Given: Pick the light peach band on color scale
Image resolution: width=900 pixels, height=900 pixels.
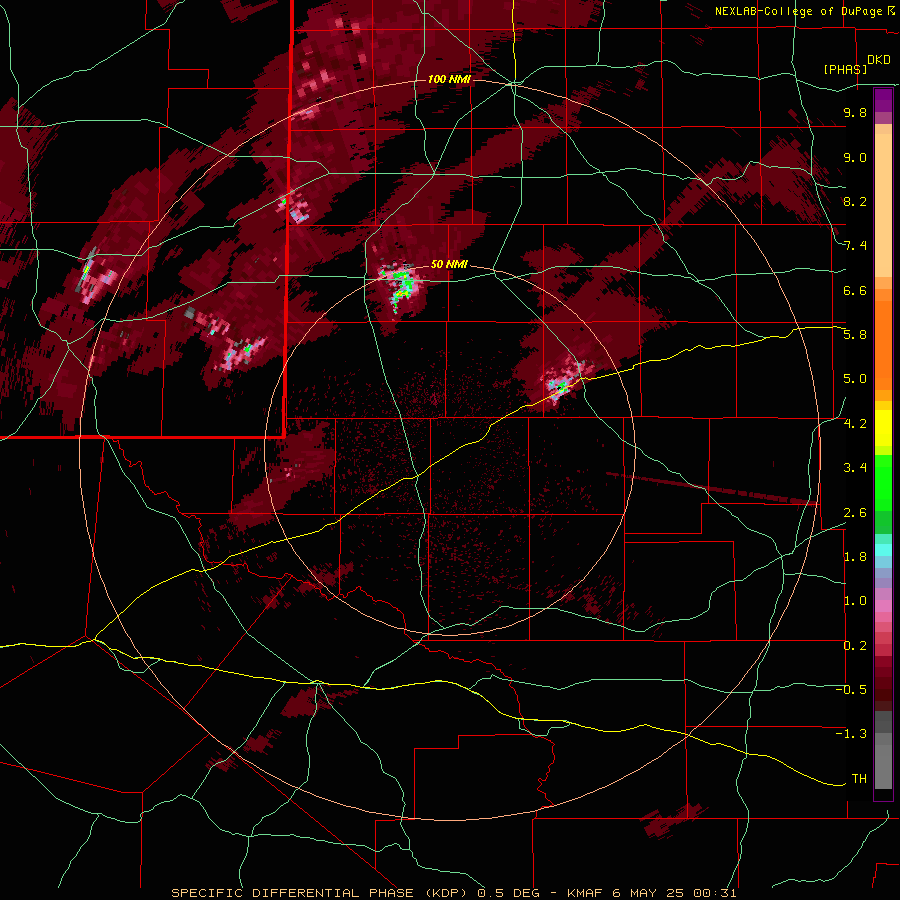Looking at the screenshot, I should 883,207.
